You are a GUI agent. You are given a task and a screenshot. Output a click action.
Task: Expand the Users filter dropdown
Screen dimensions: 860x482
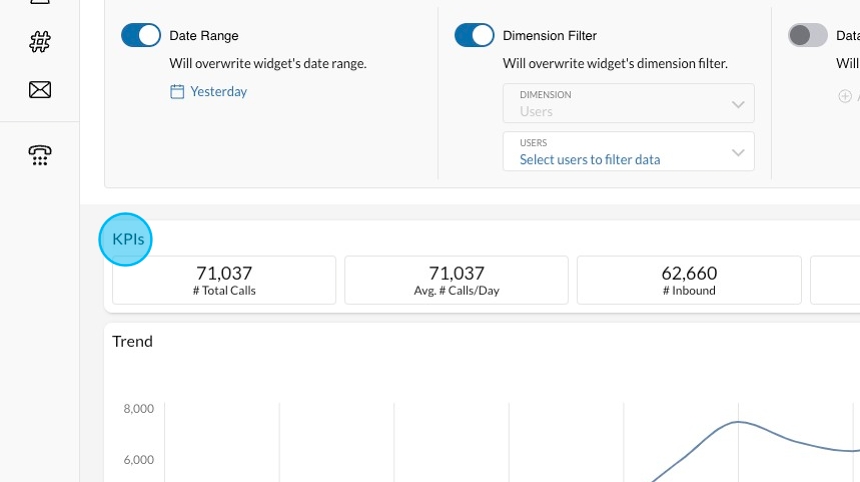click(628, 152)
